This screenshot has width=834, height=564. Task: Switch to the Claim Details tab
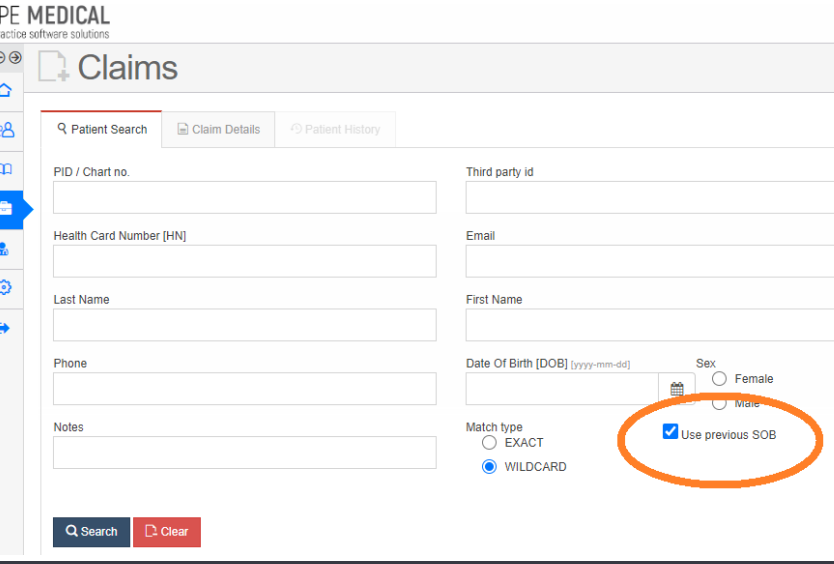click(x=219, y=129)
